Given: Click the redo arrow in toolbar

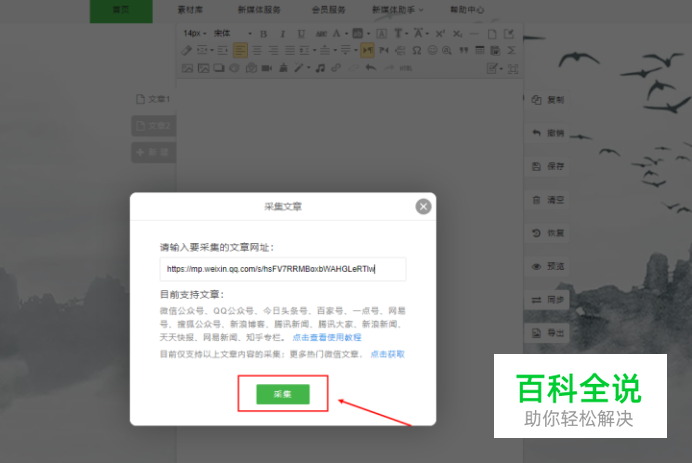Looking at the screenshot, I should [389, 68].
